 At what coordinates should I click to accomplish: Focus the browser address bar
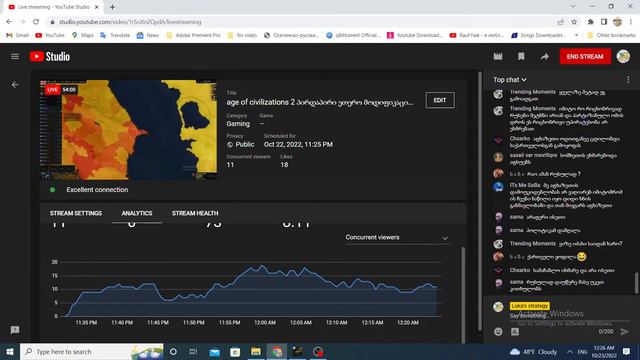pyautogui.click(x=302, y=22)
